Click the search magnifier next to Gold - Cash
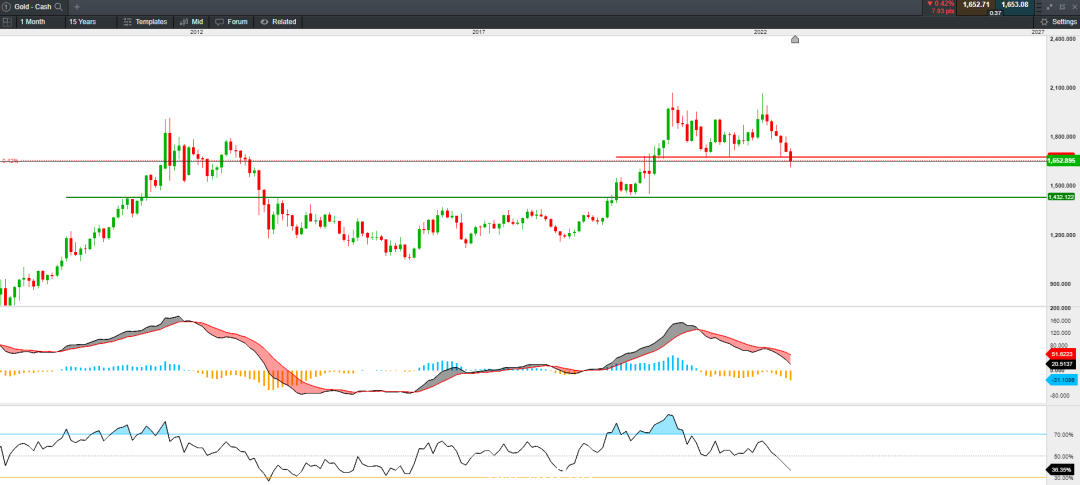 (x=60, y=6)
